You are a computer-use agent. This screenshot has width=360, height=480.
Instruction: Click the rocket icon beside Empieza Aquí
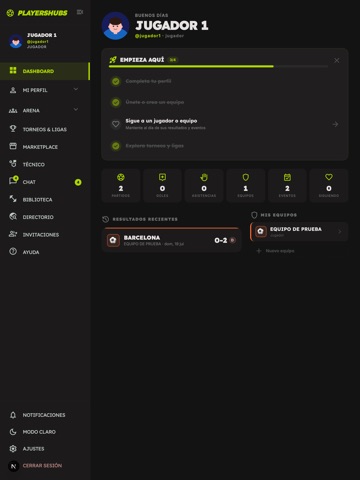(113, 60)
